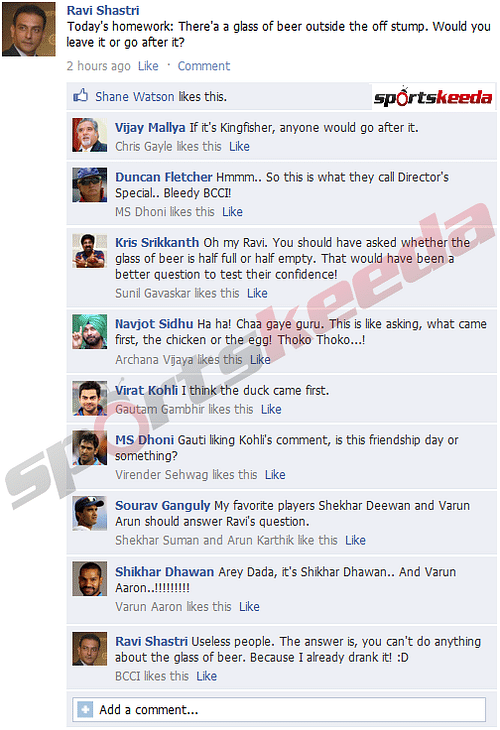This screenshot has width=500, height=730.
Task: Click the thumbs-up icon beside Shane Watson
Action: click(81, 96)
